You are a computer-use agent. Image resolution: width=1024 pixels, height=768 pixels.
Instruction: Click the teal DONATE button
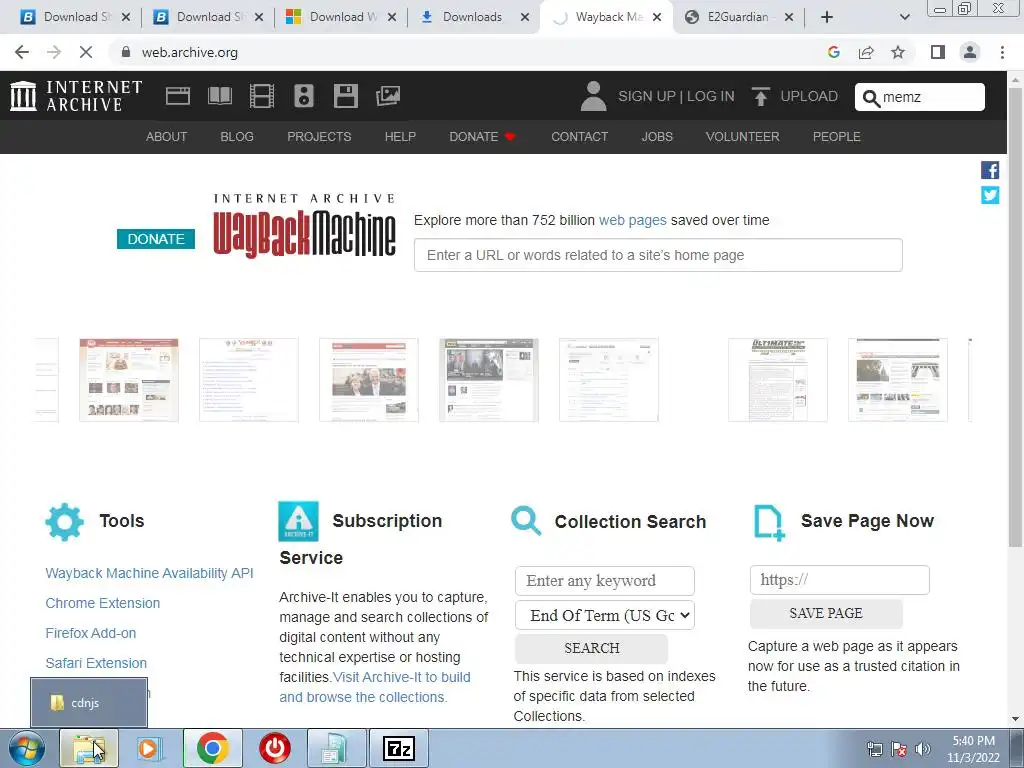point(155,239)
